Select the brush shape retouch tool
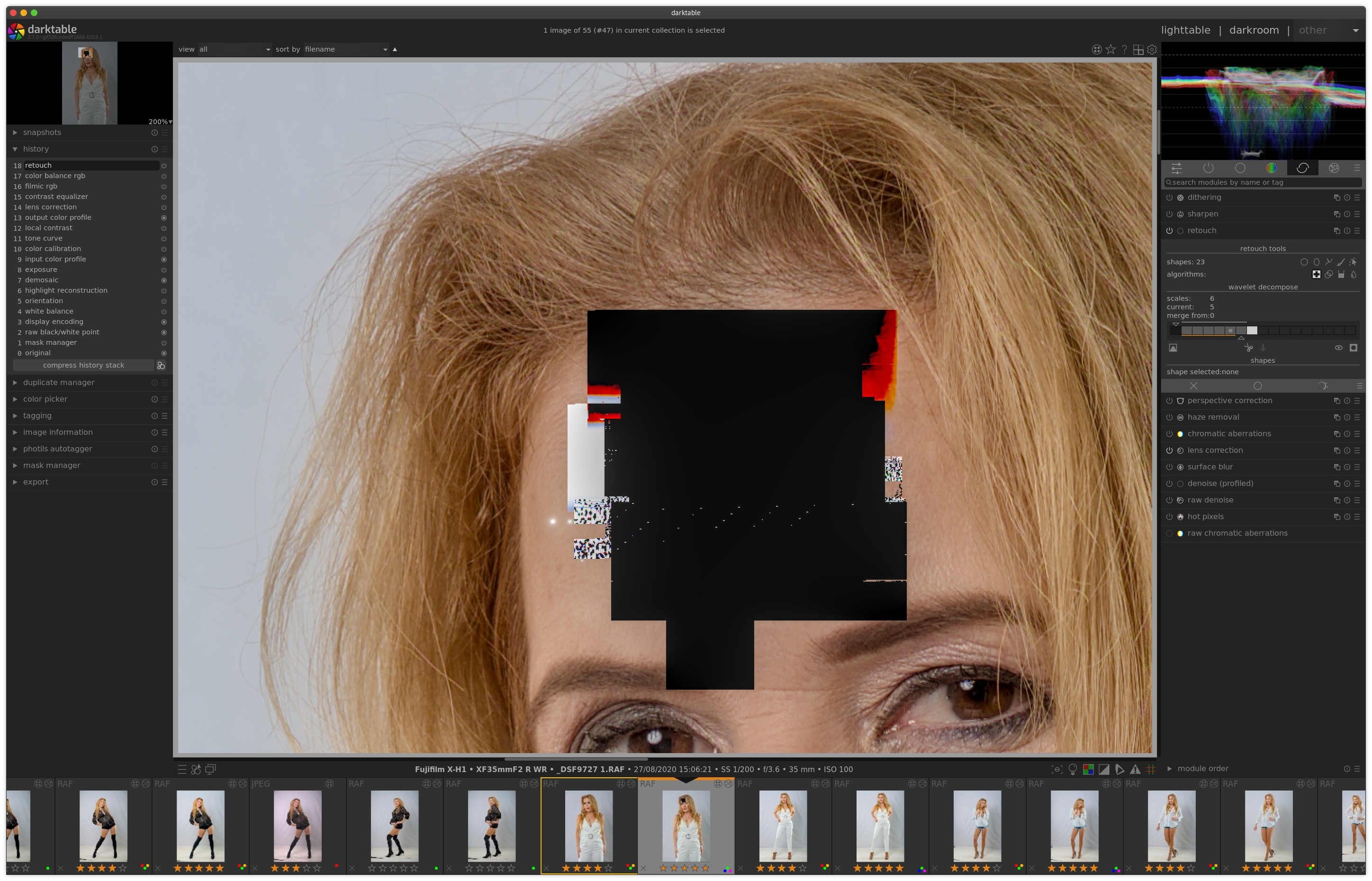 pos(1341,262)
